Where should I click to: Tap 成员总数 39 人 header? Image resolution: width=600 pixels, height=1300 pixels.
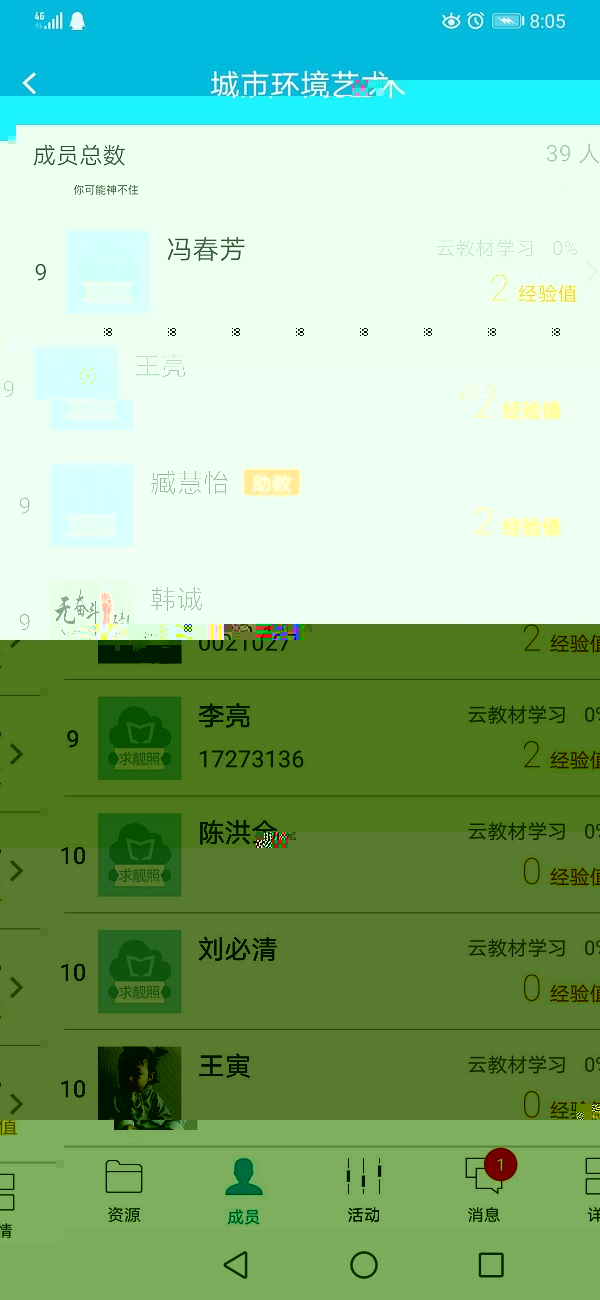[300, 155]
